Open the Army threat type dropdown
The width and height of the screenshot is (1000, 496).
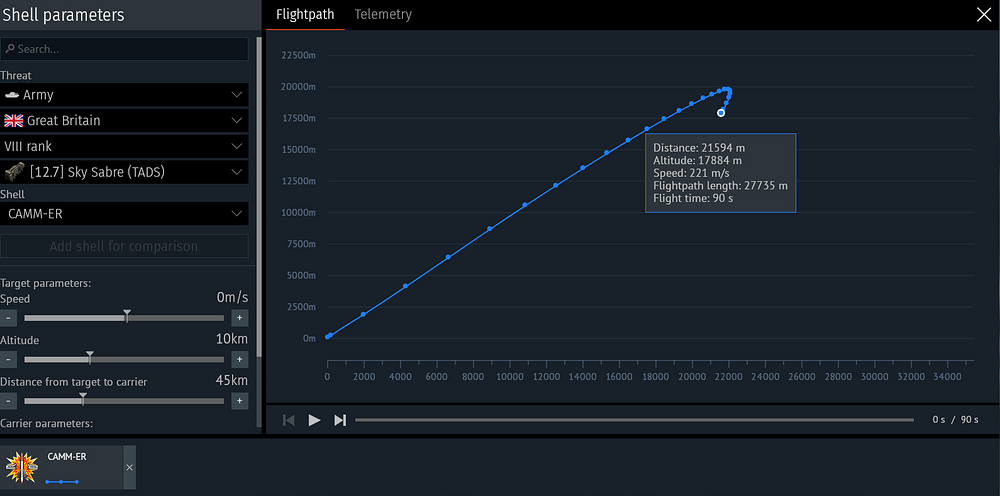(124, 95)
